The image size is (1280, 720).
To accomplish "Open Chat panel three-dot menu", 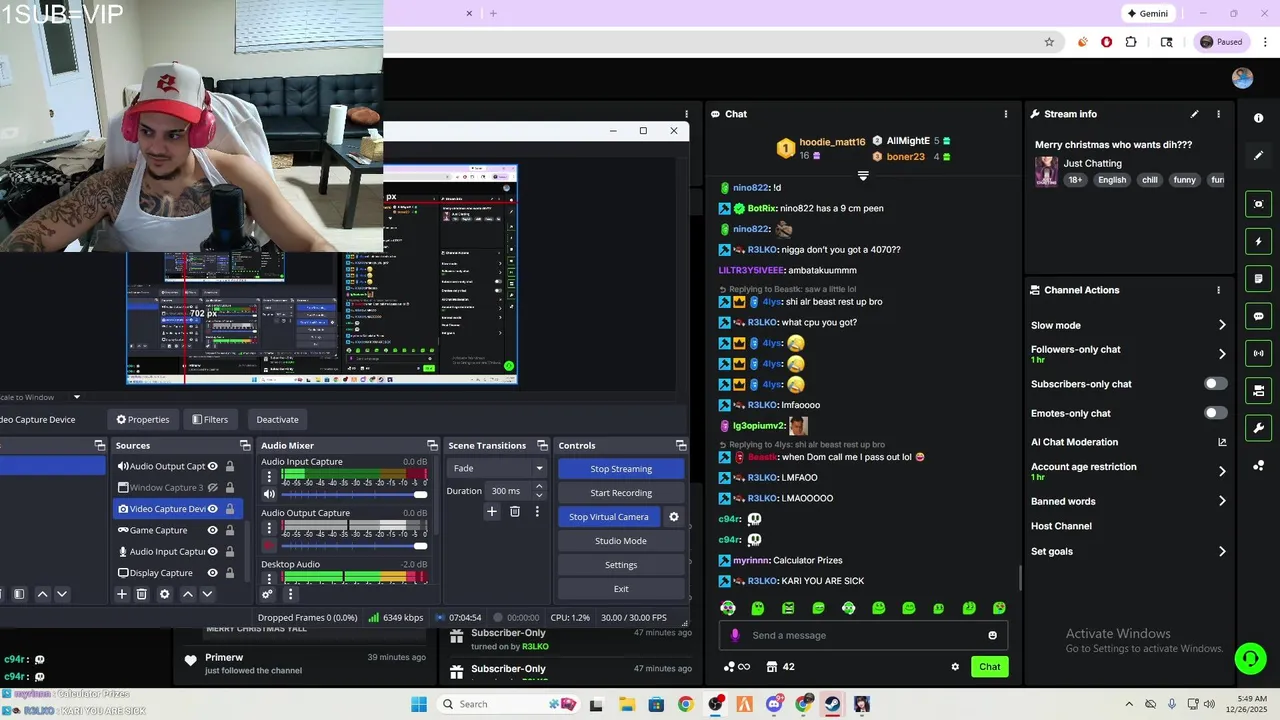I will pos(1006,114).
